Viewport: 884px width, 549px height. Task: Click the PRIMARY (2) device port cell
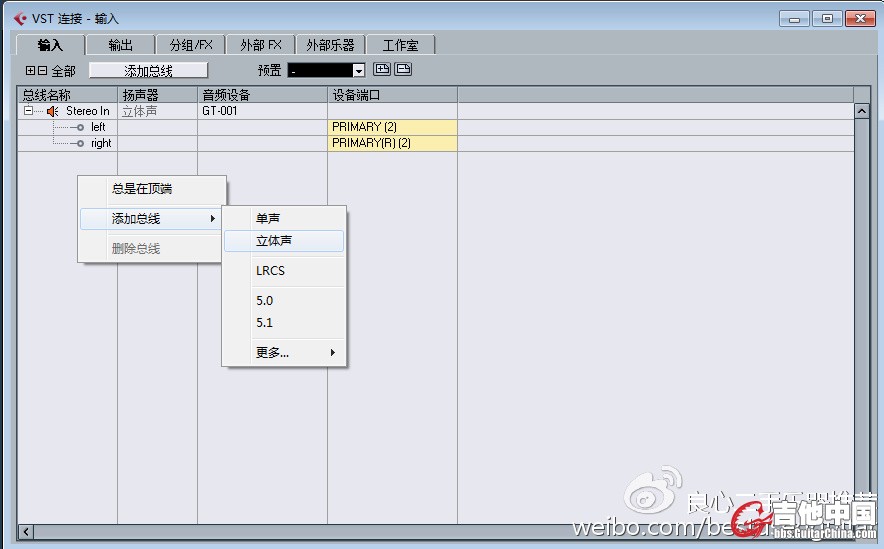coord(392,127)
